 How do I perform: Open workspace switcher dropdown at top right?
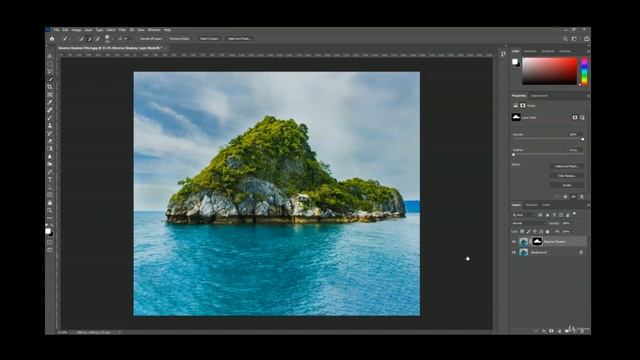(x=575, y=39)
